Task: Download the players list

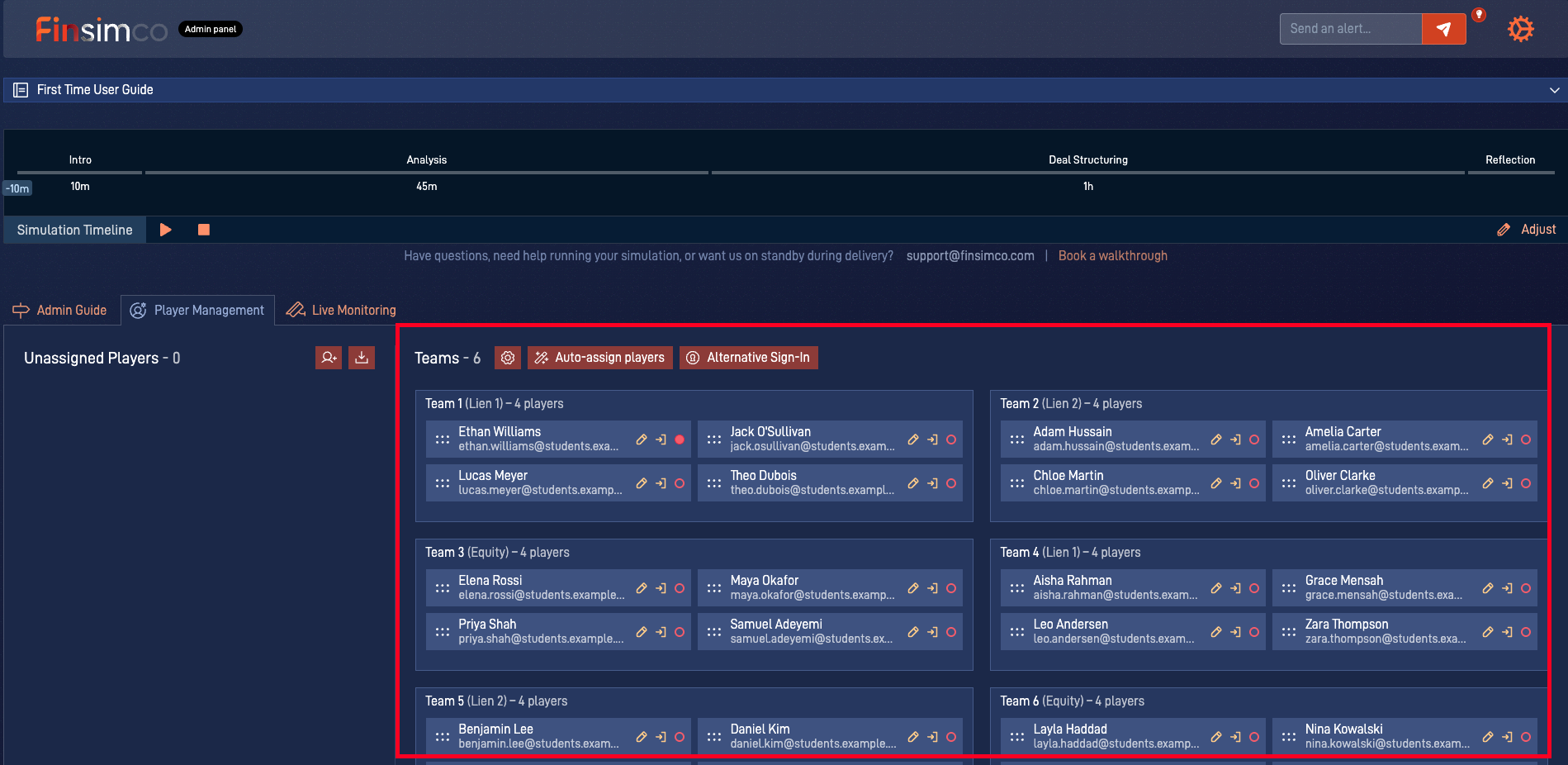Action: click(362, 358)
